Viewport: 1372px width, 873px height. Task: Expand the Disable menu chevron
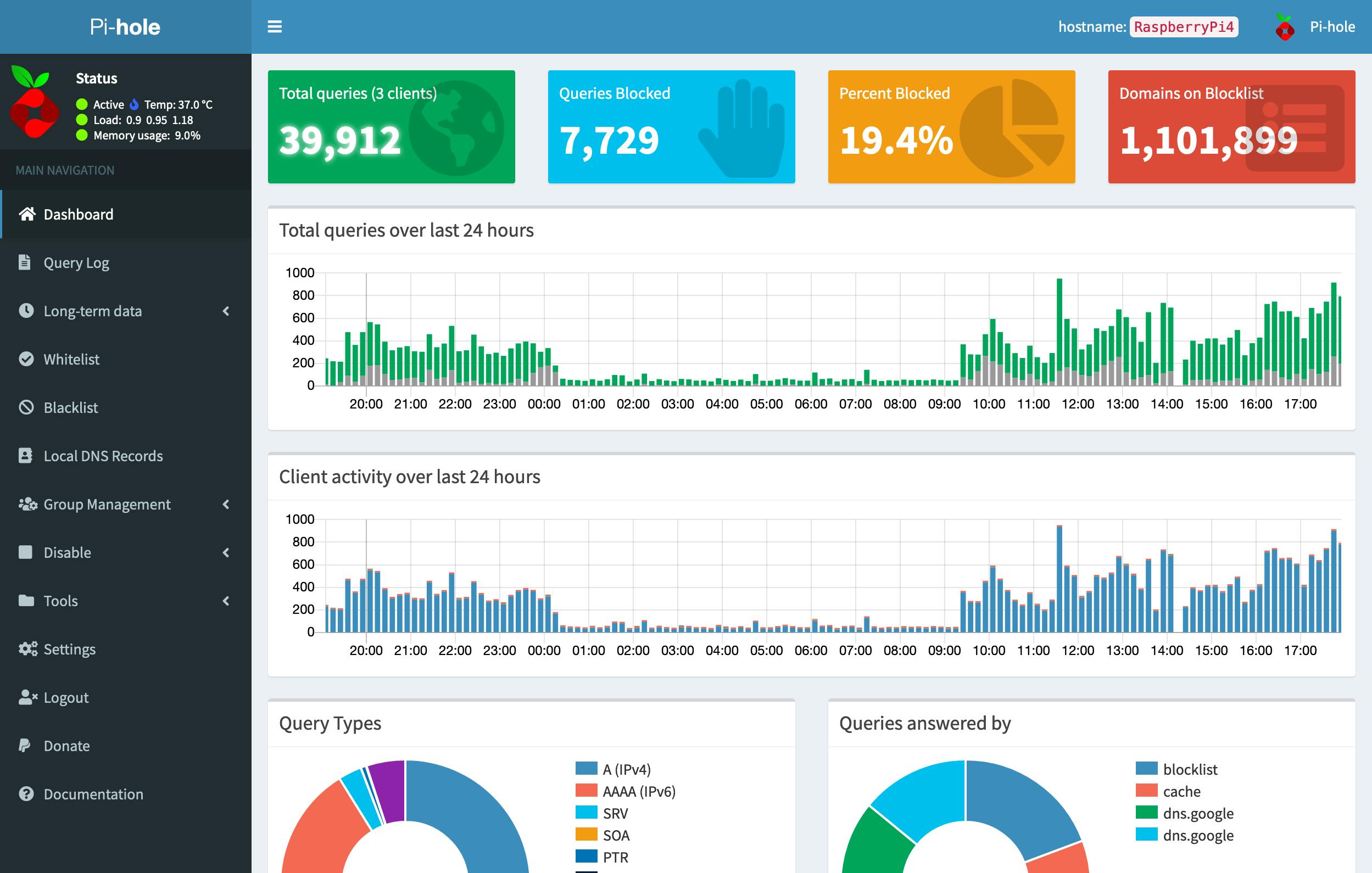point(226,552)
